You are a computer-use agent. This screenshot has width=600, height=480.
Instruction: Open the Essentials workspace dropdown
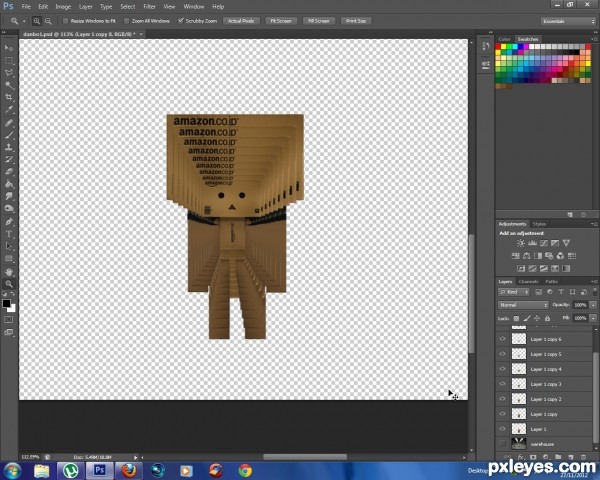coord(568,21)
